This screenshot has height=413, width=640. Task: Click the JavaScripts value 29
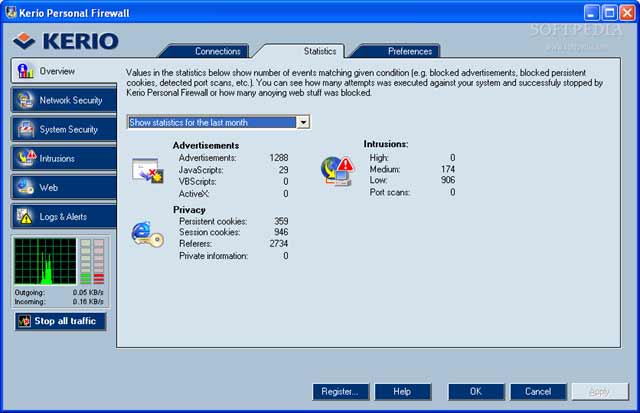click(x=284, y=170)
